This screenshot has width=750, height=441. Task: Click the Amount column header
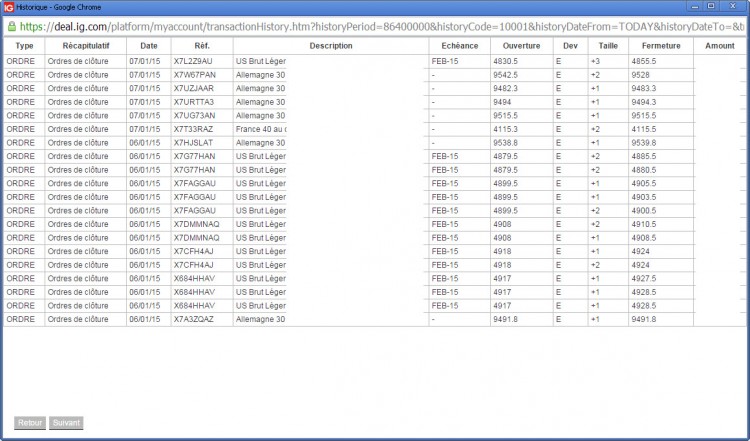pyautogui.click(x=720, y=46)
